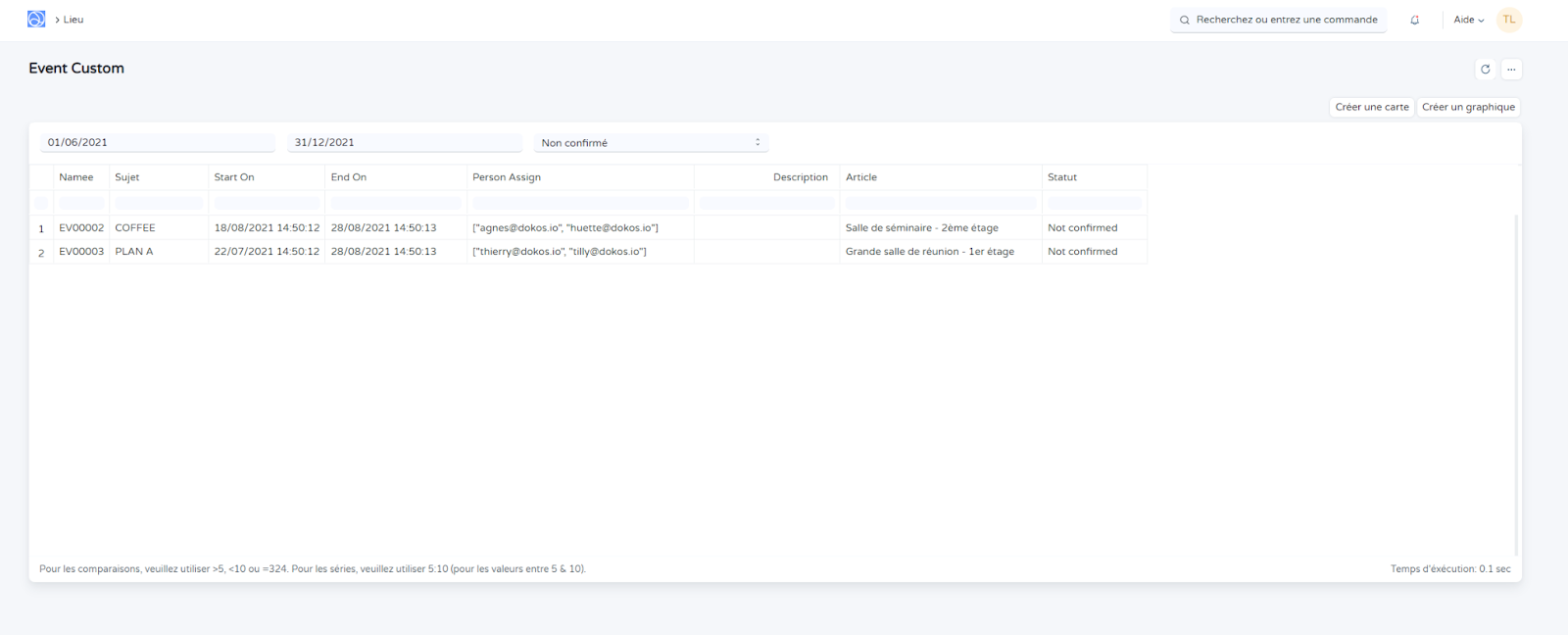Refresh the Event Custom report
Viewport: 1568px width, 635px height.
1485,69
